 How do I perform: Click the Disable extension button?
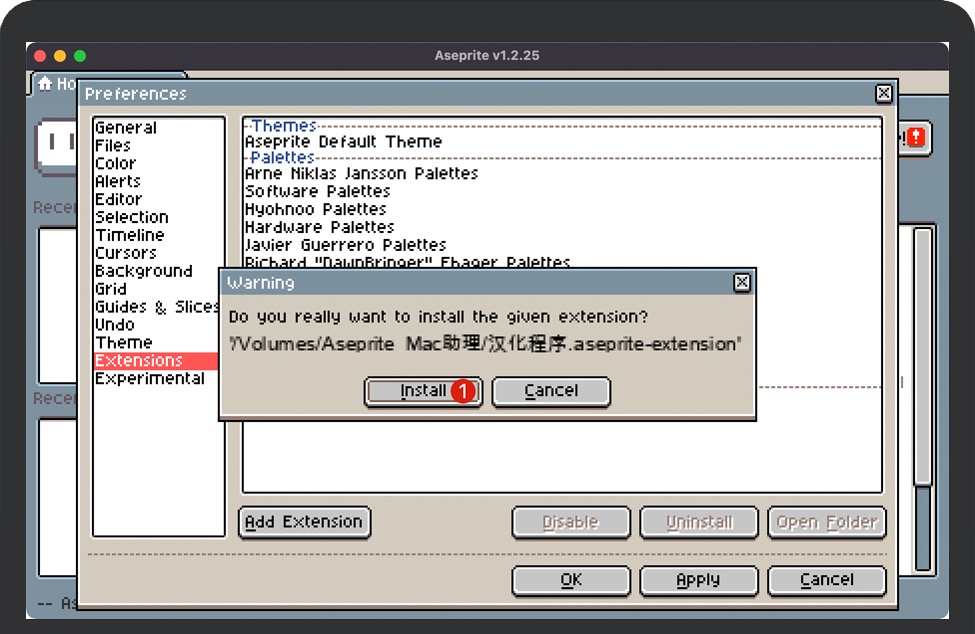[571, 523]
